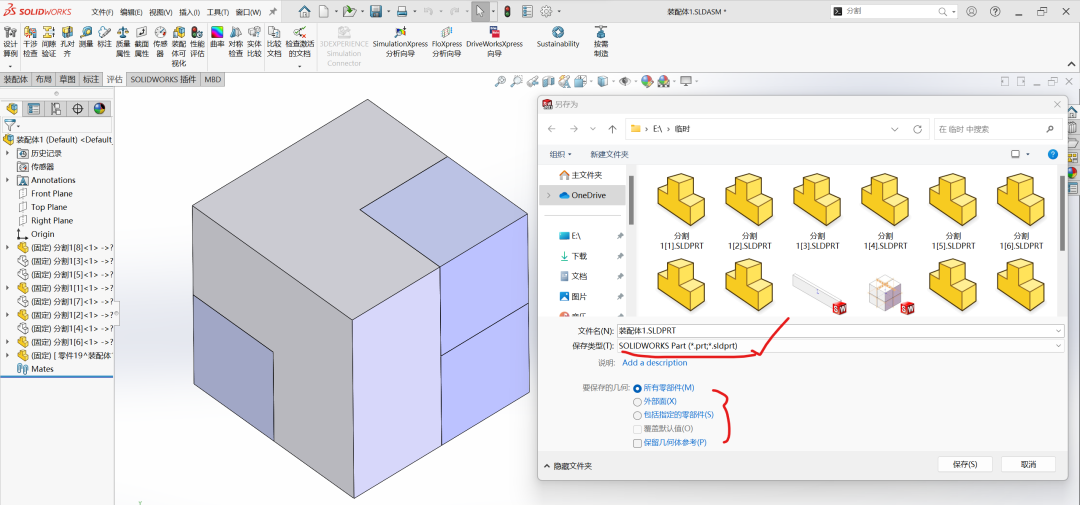Click the 保存(S) save button
The height and width of the screenshot is (505, 1080).
pos(964,464)
